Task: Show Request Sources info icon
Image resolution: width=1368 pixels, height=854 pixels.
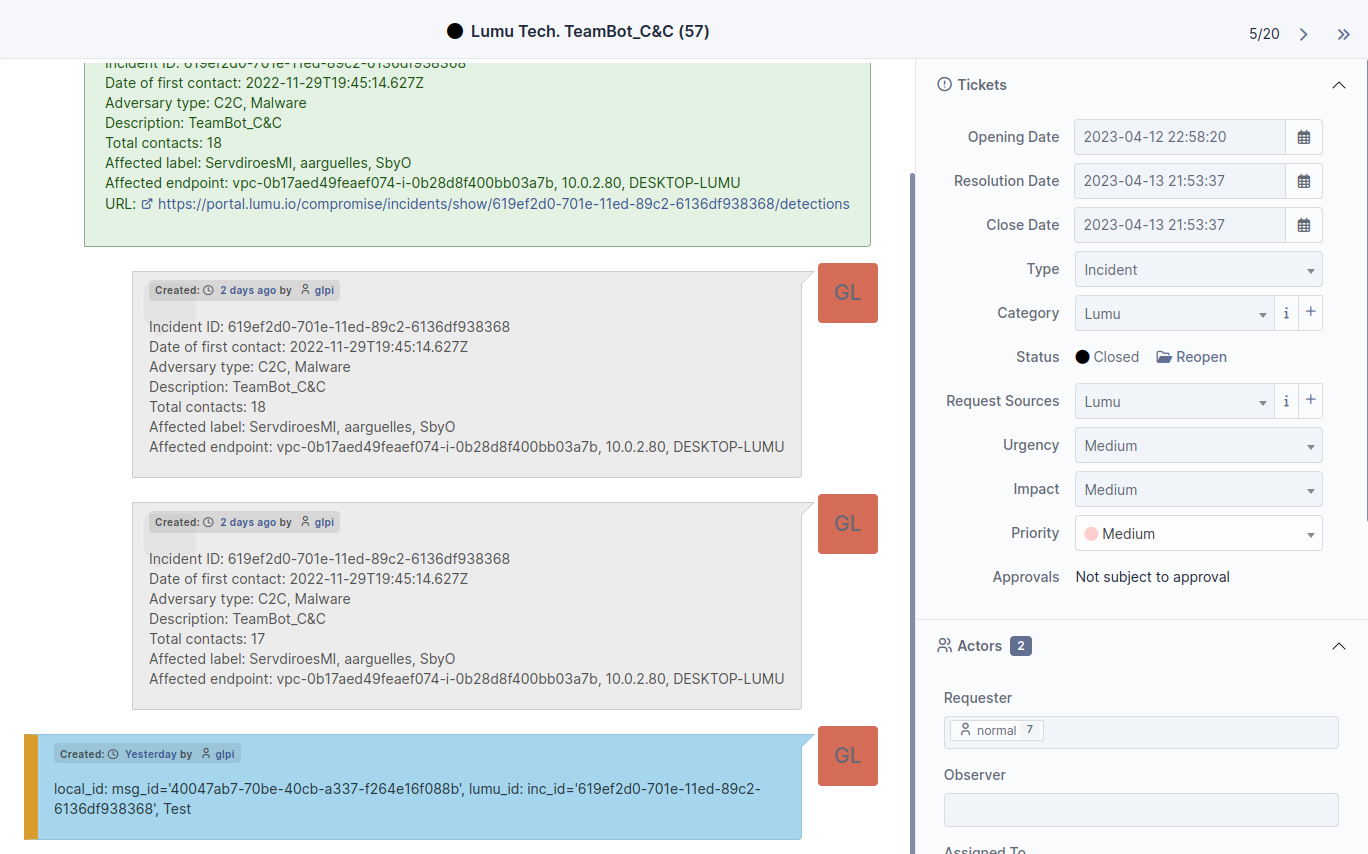Action: coord(1286,401)
